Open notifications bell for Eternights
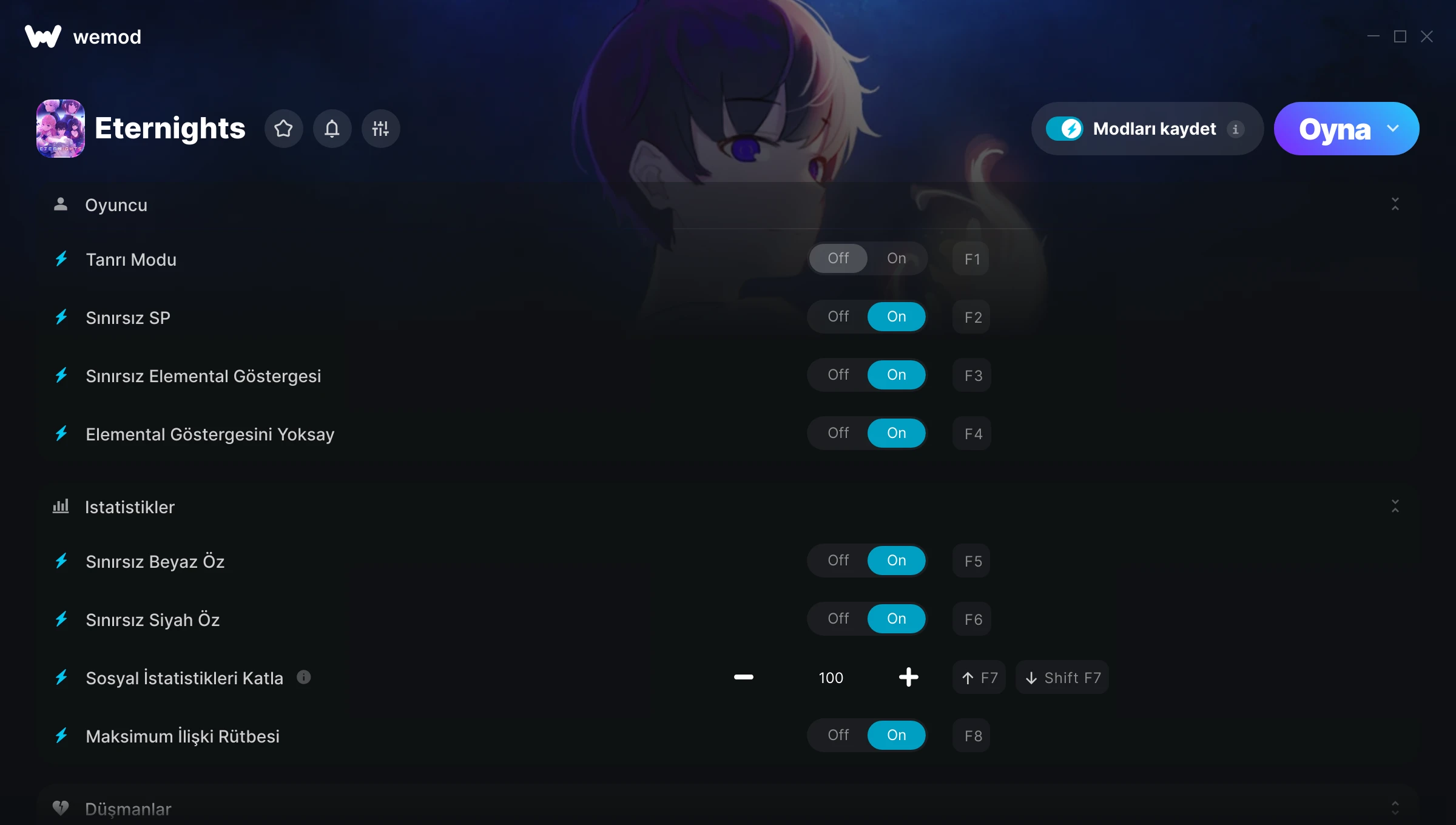The height and width of the screenshot is (825, 1456). point(332,129)
